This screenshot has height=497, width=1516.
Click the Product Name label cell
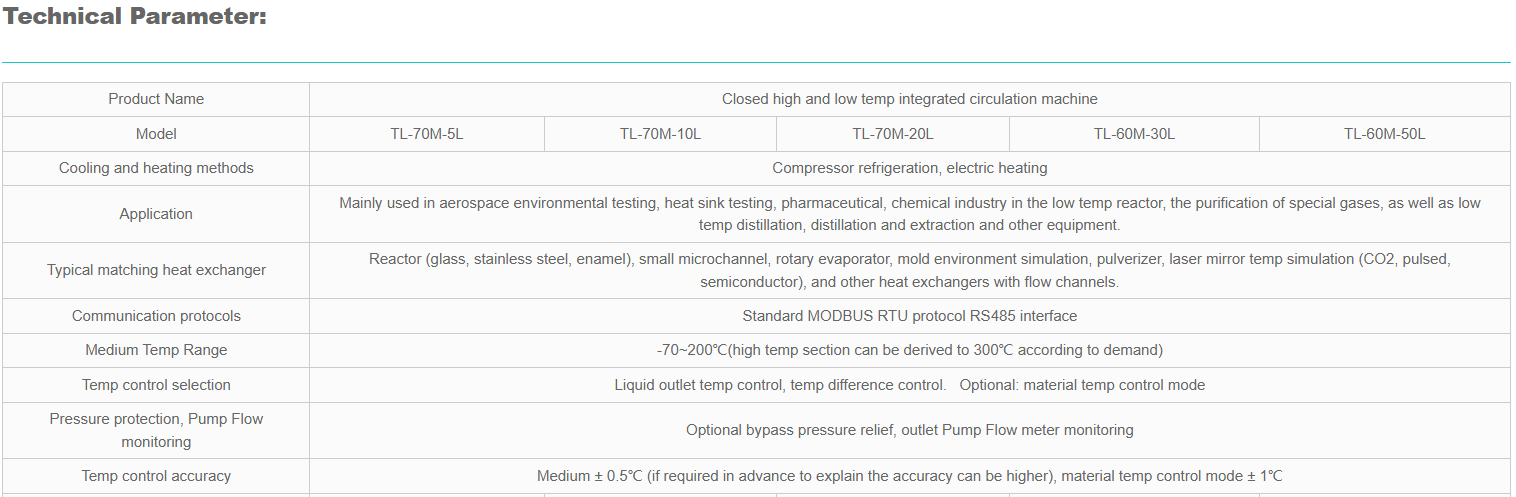point(156,99)
